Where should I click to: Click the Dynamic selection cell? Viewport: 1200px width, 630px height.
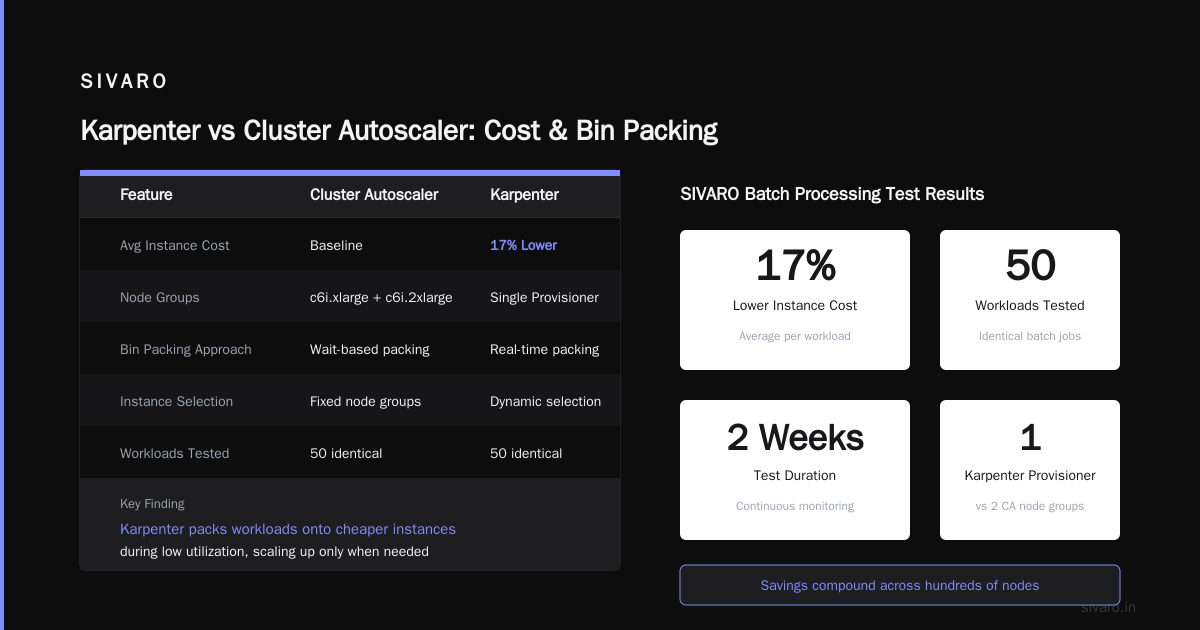pyautogui.click(x=545, y=401)
